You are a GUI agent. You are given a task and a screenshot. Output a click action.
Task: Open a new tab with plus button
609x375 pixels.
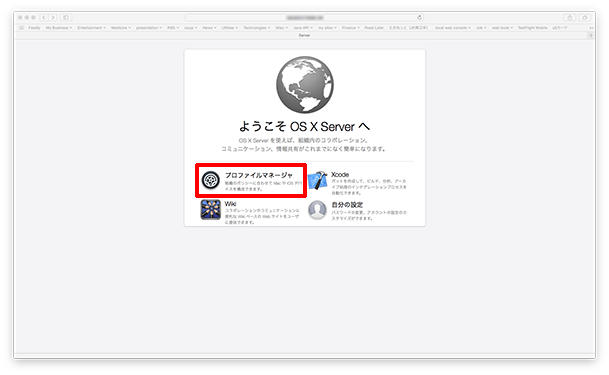tap(591, 35)
